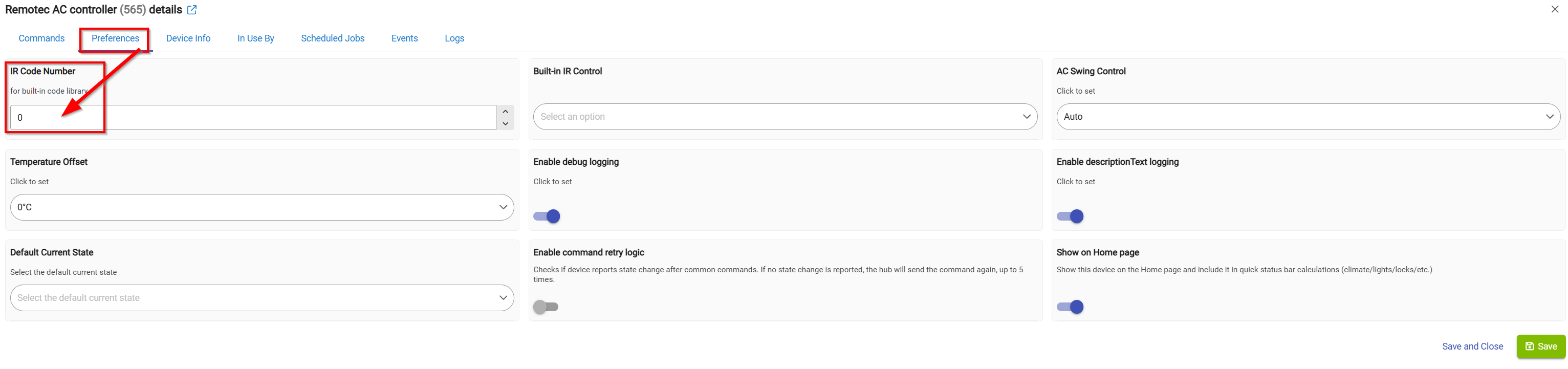The height and width of the screenshot is (369, 1568).
Task: Go to the Scheduled Jobs tab
Action: tap(332, 38)
